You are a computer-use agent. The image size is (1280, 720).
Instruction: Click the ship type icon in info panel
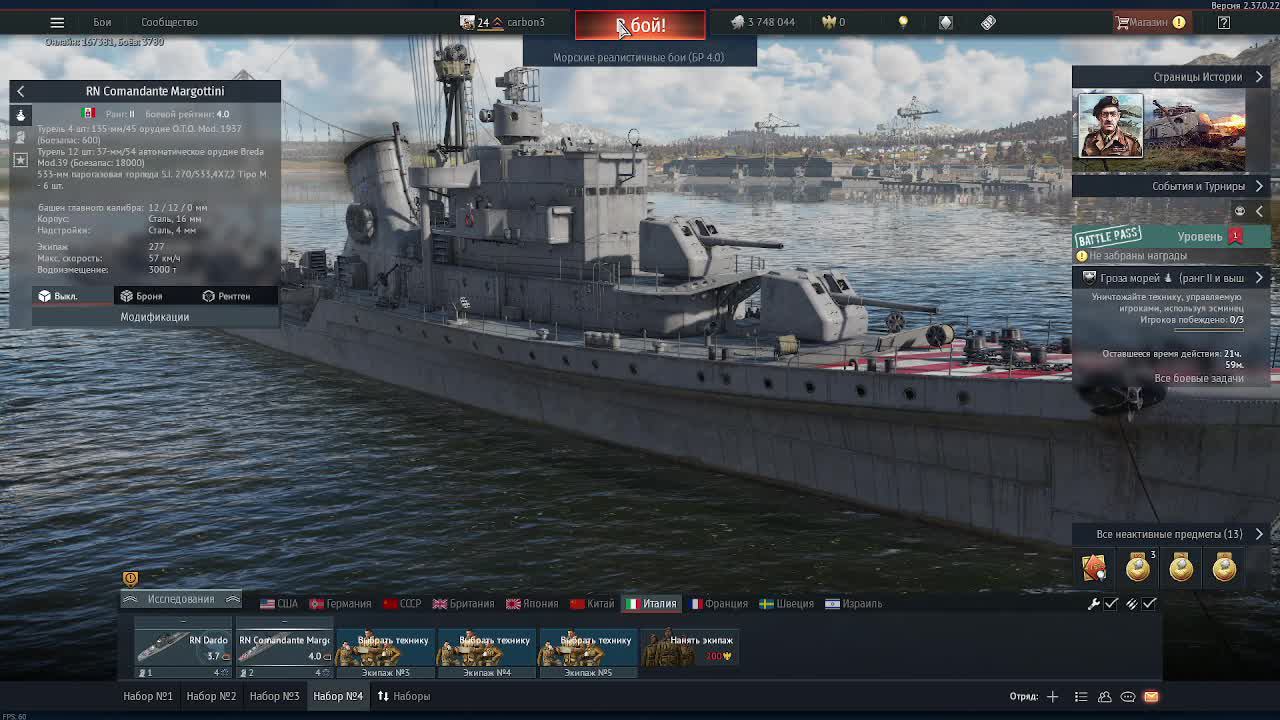tap(20, 115)
